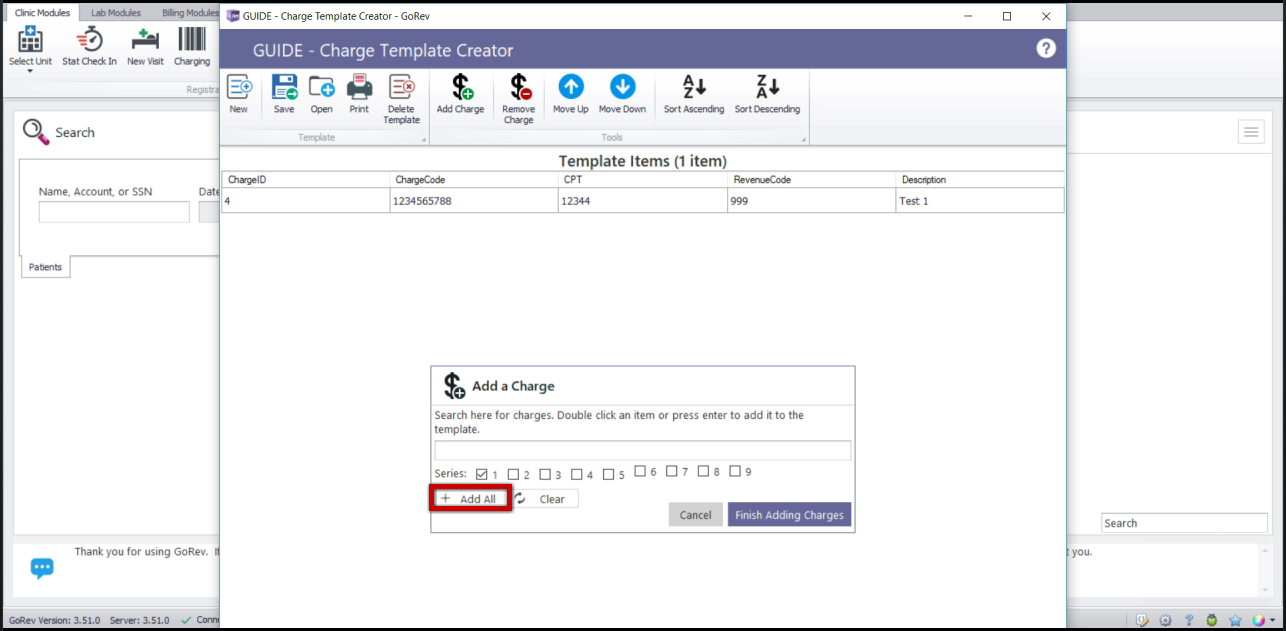Screen dimensions: 1286x631
Task: Click the blue star status bar icon
Action: tap(1235, 620)
